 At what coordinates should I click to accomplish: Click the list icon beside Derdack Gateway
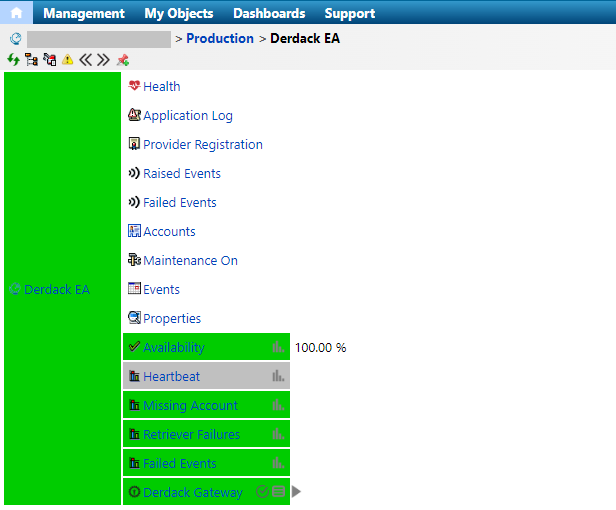[279, 492]
